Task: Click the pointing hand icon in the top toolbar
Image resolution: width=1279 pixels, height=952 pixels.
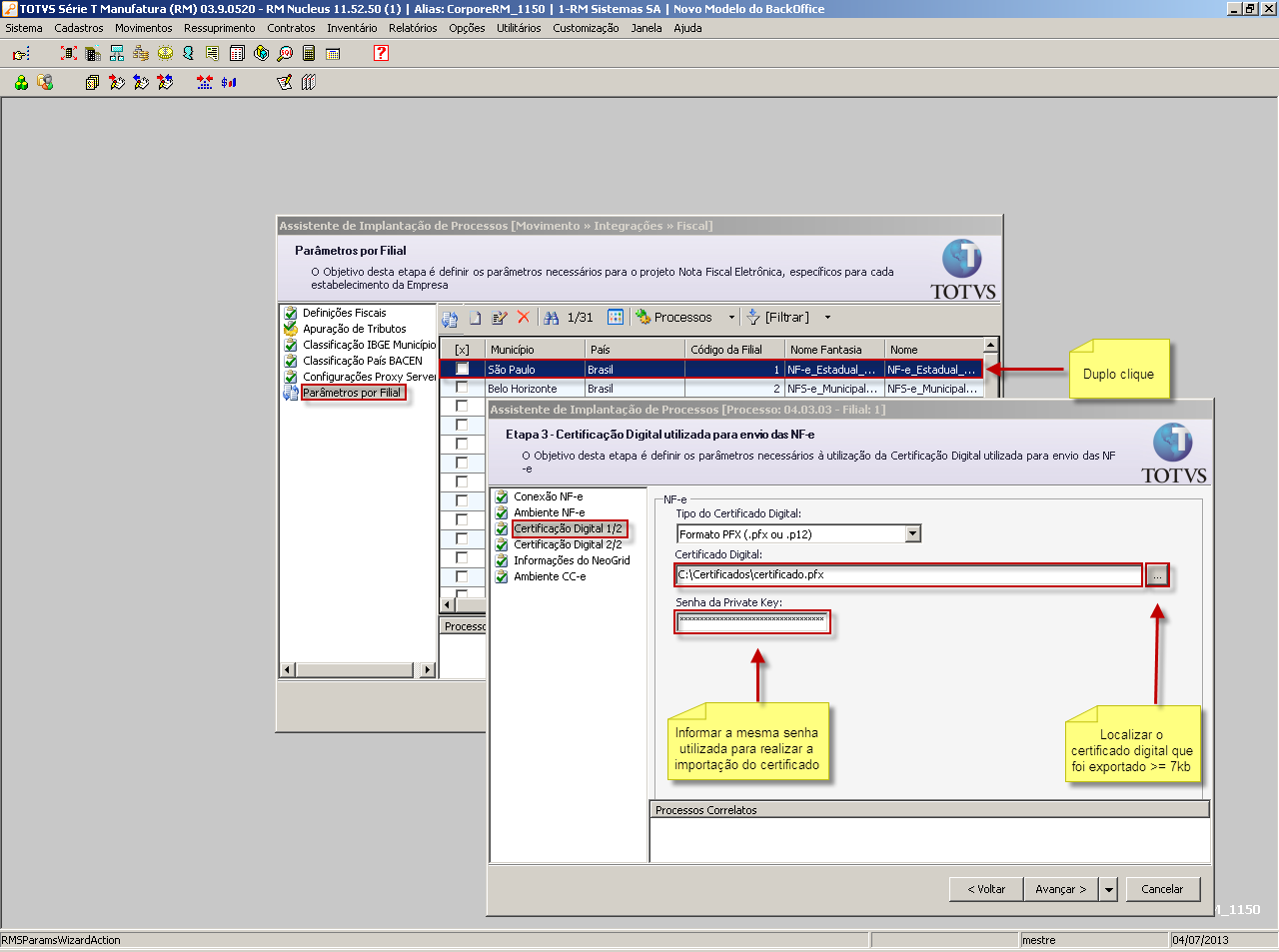Action: pyautogui.click(x=21, y=54)
